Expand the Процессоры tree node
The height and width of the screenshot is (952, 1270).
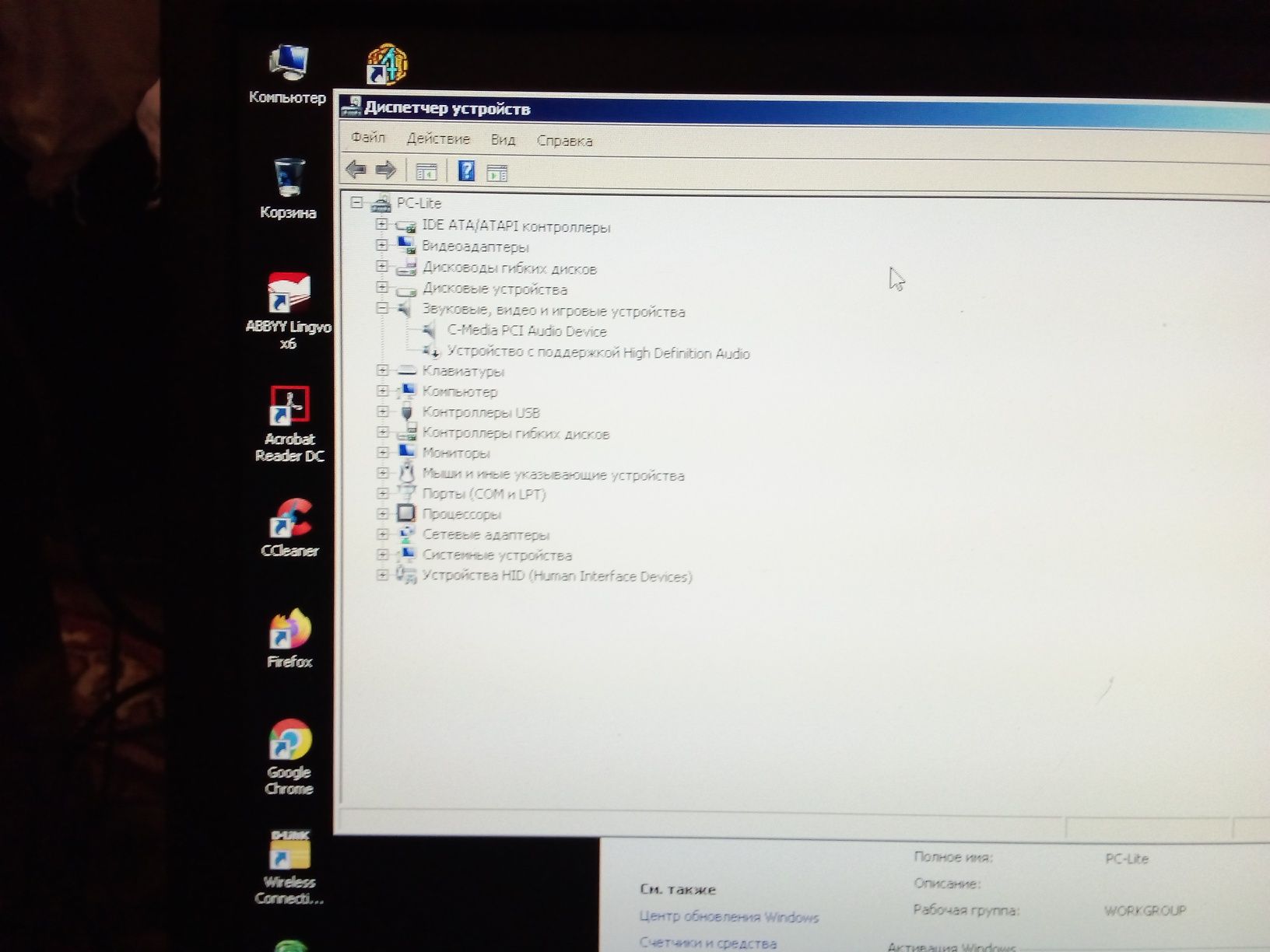[x=382, y=514]
